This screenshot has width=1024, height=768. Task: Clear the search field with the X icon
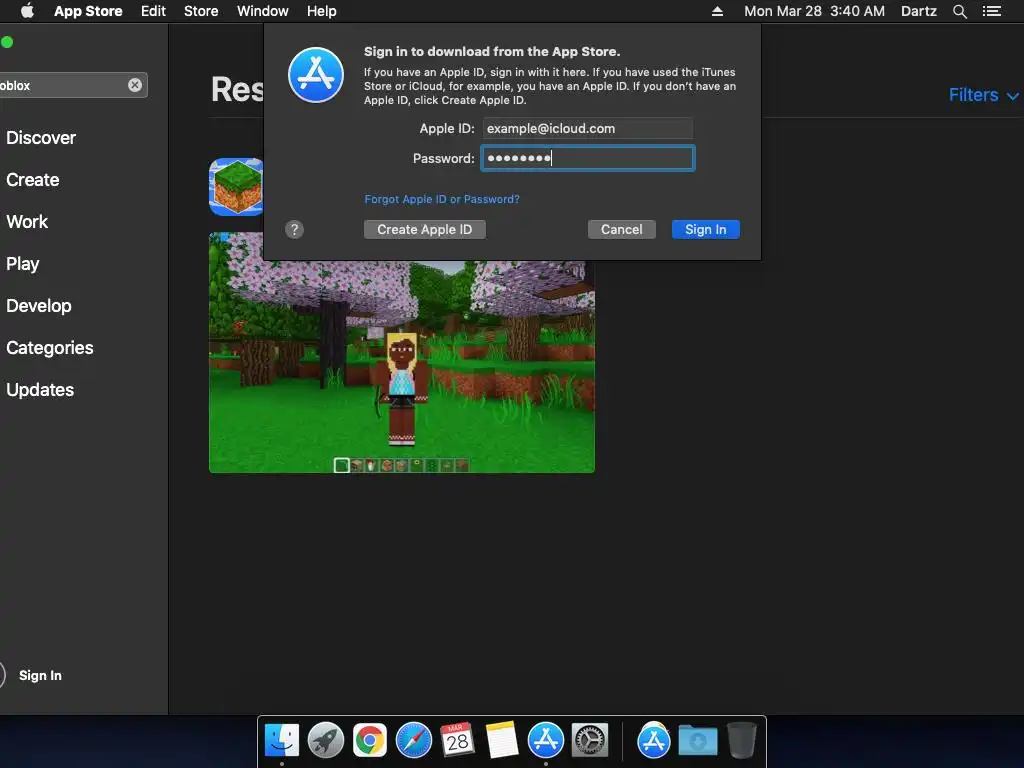(135, 85)
